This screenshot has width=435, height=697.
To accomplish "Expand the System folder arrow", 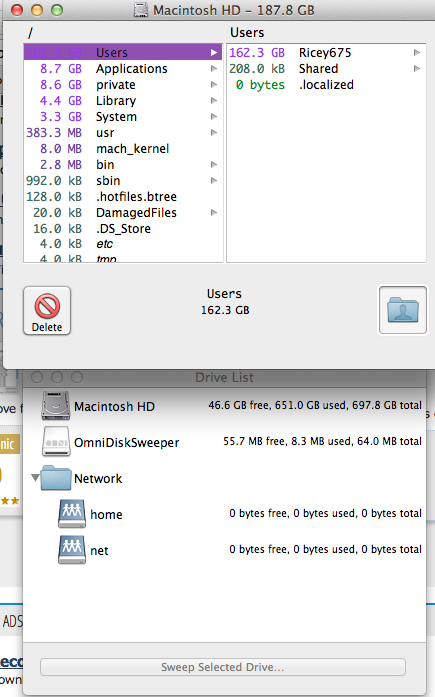I will tap(214, 116).
